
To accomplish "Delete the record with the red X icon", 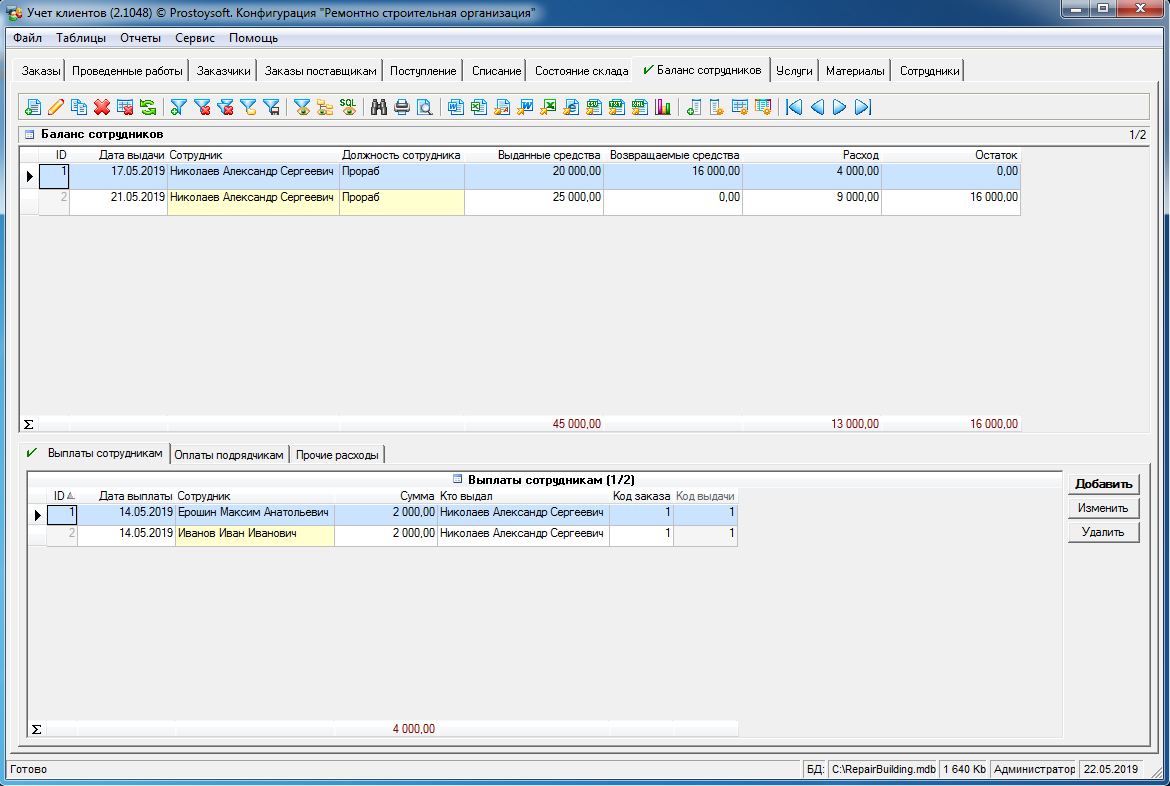I will [102, 107].
